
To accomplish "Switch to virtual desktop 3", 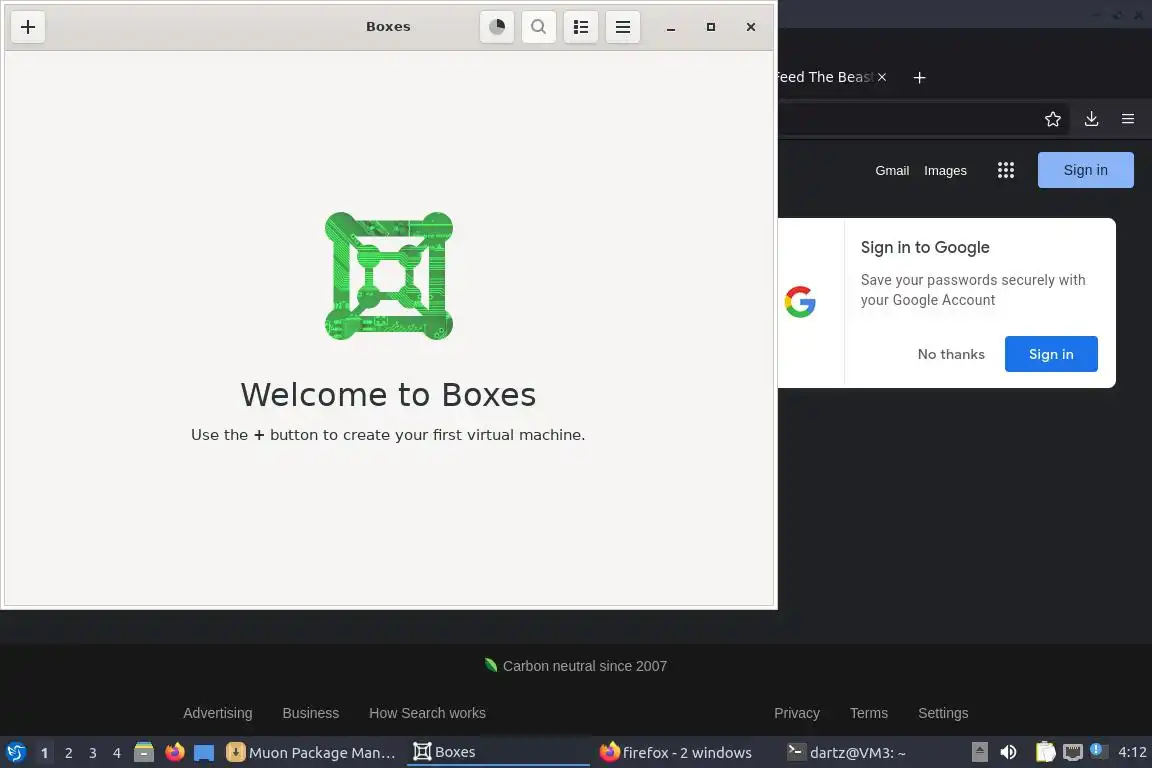I will [93, 753].
